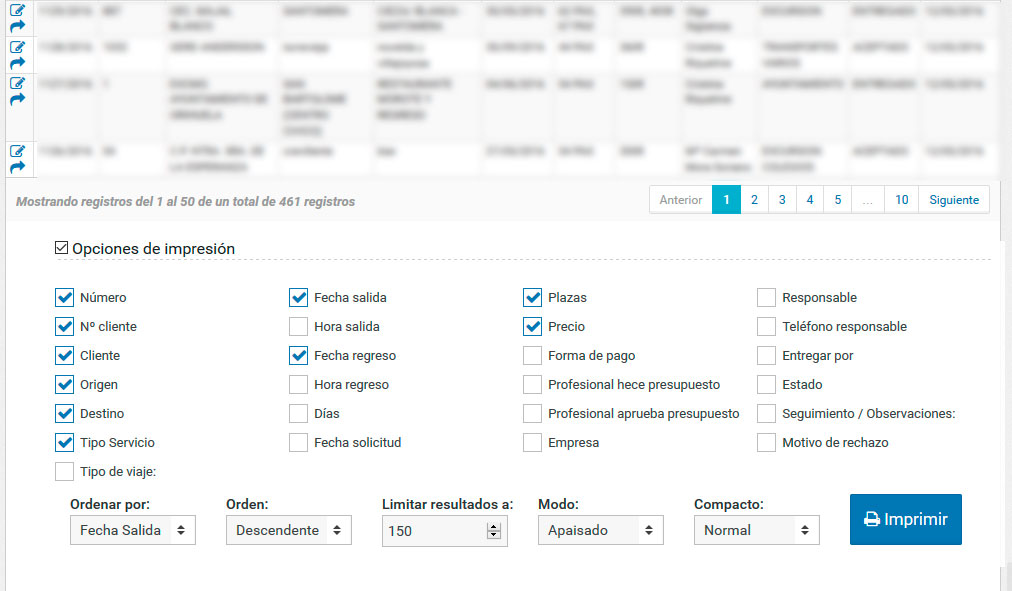Expand the Modo dropdown showing Apaisado
Image resolution: width=1012 pixels, height=591 pixels.
[601, 530]
